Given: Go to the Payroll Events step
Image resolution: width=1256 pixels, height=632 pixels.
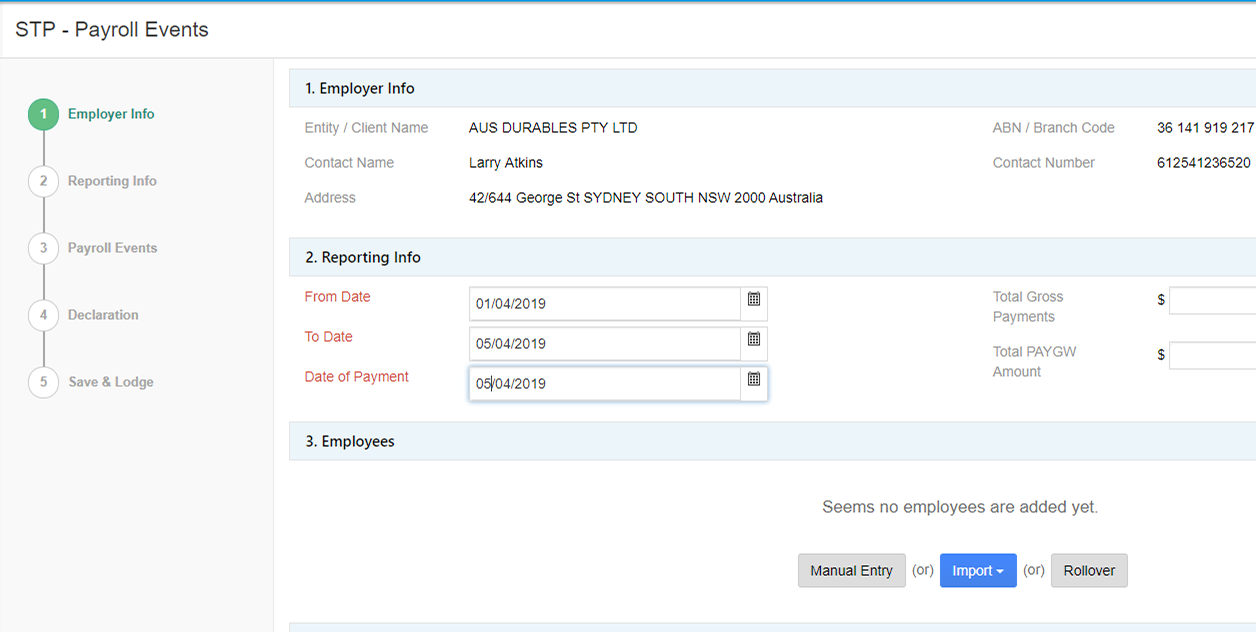Looking at the screenshot, I should click(x=112, y=248).
